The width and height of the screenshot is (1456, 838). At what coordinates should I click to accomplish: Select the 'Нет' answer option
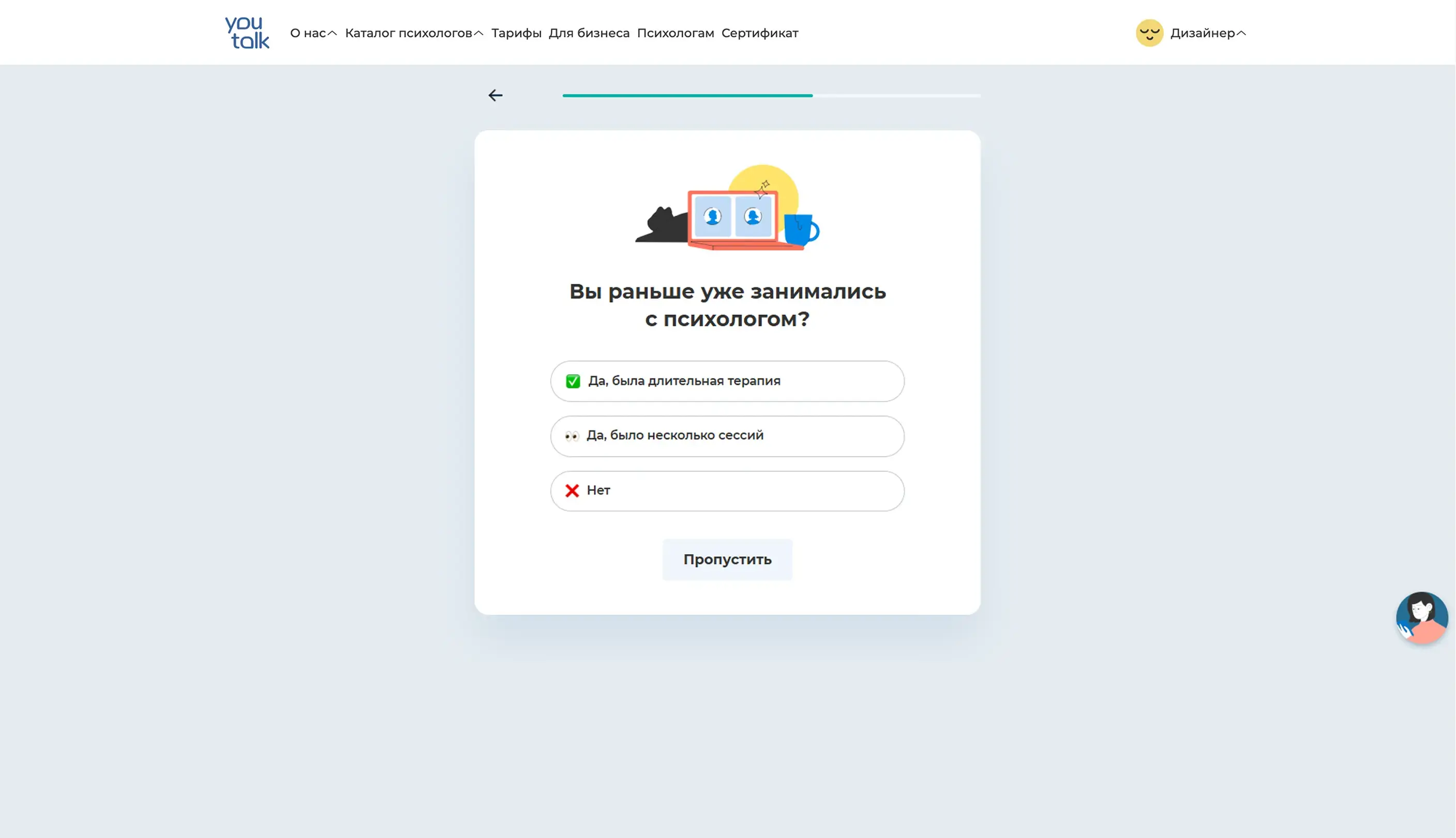tap(727, 491)
